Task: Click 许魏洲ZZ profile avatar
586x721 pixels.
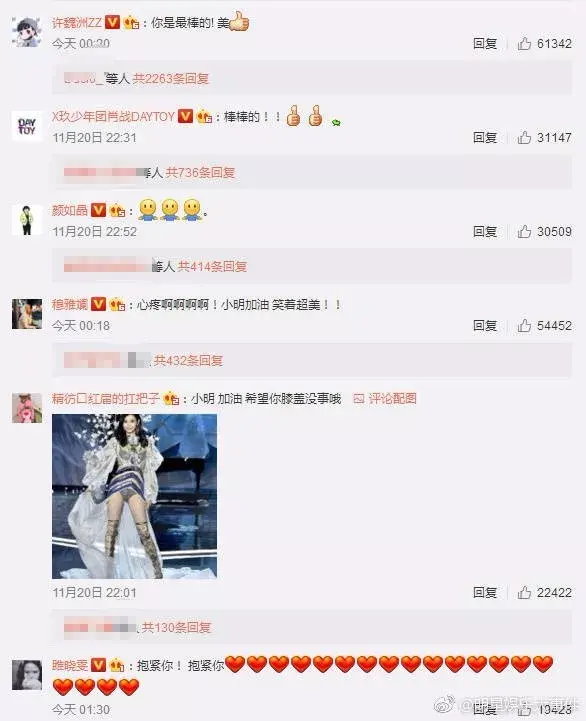Action: 27,32
